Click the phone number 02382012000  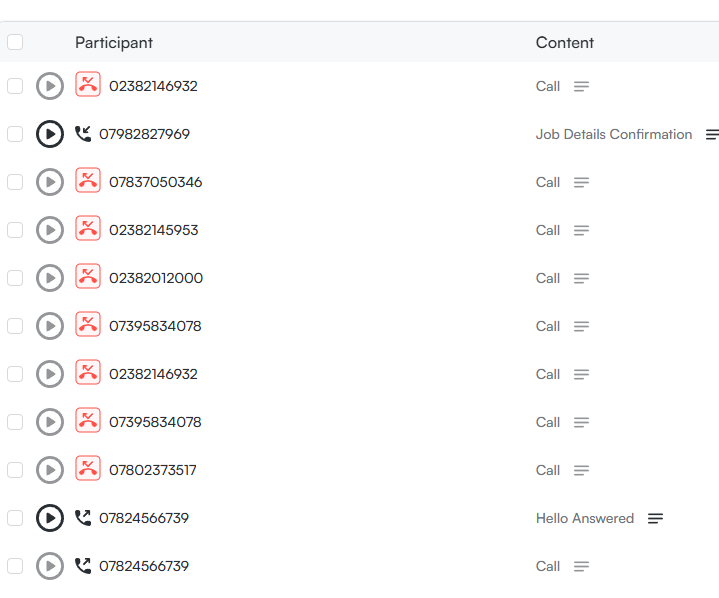(156, 278)
